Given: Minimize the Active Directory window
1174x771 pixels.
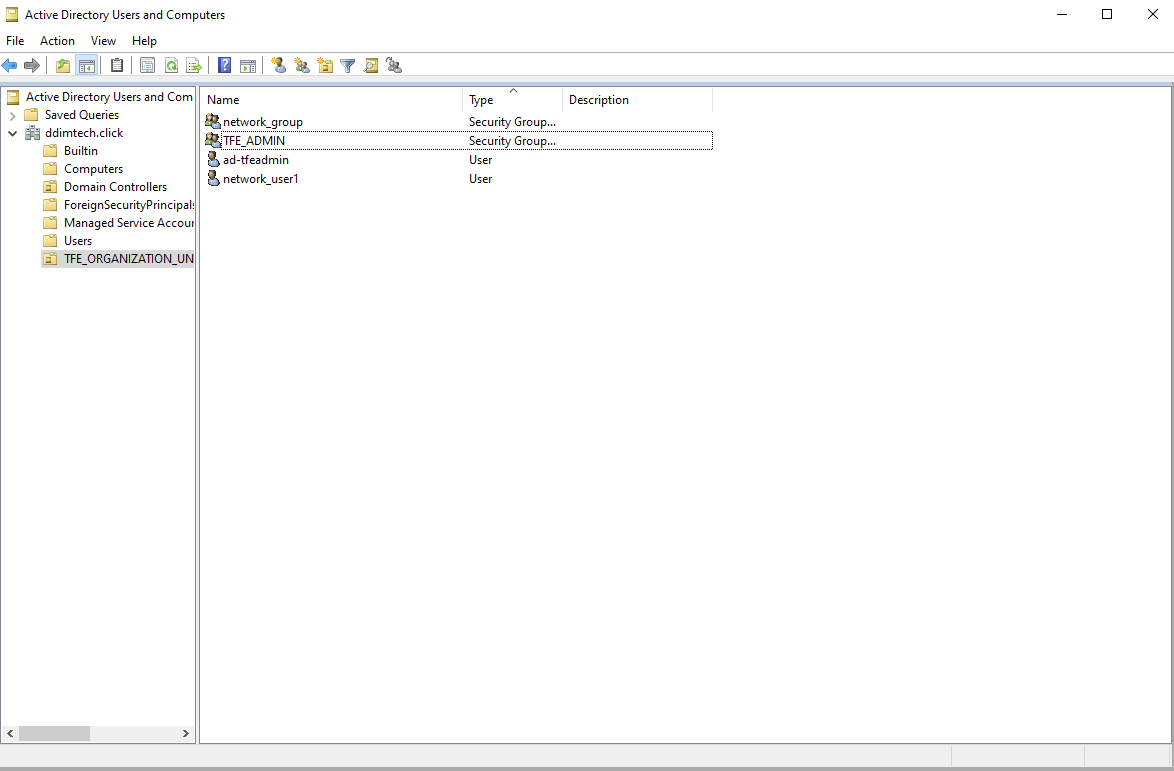Looking at the screenshot, I should point(1062,14).
